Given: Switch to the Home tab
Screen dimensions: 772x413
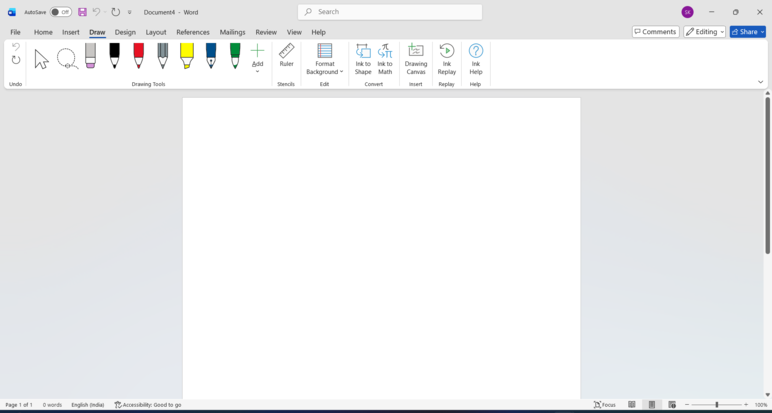Looking at the screenshot, I should coord(43,32).
